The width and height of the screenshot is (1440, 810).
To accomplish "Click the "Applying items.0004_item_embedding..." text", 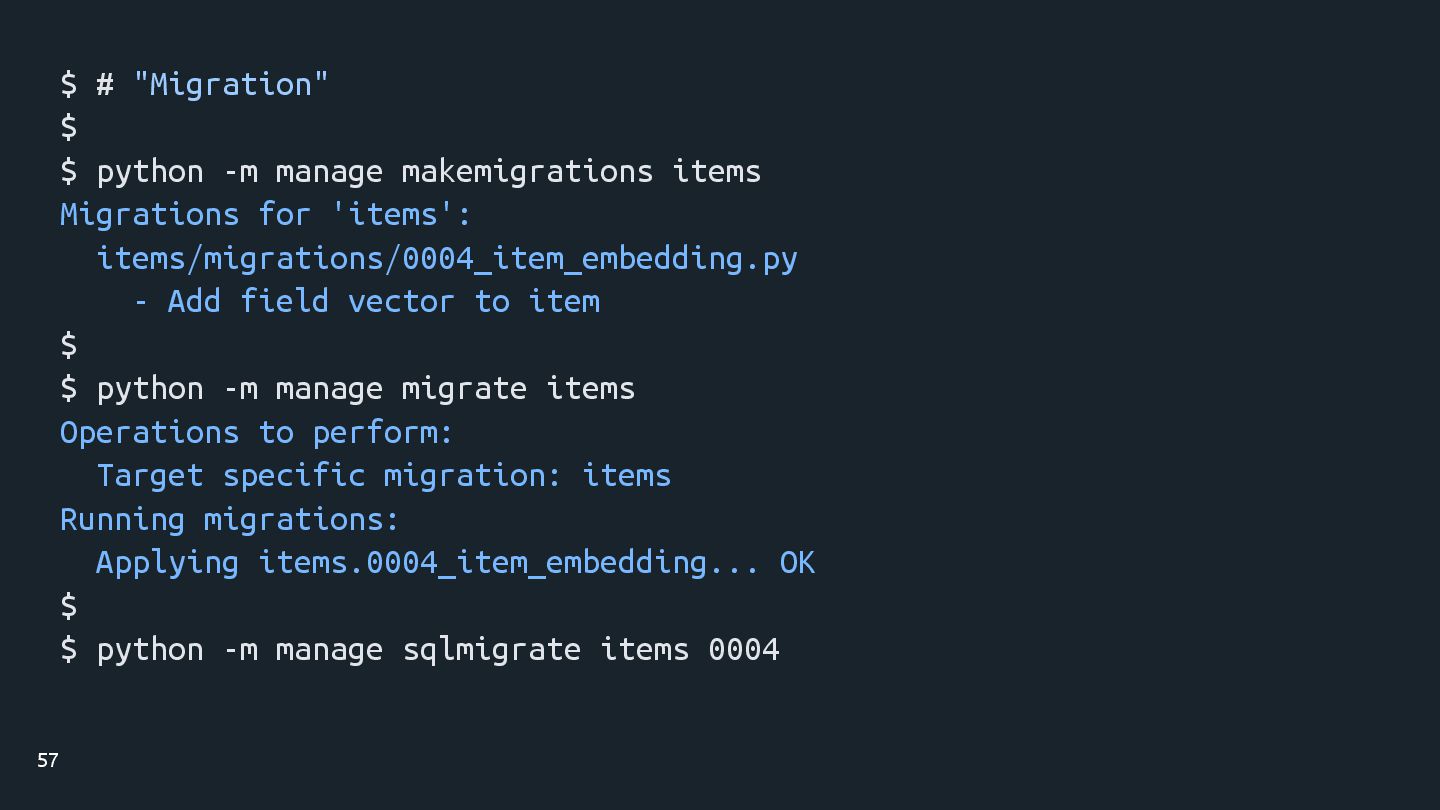I will (x=428, y=563).
